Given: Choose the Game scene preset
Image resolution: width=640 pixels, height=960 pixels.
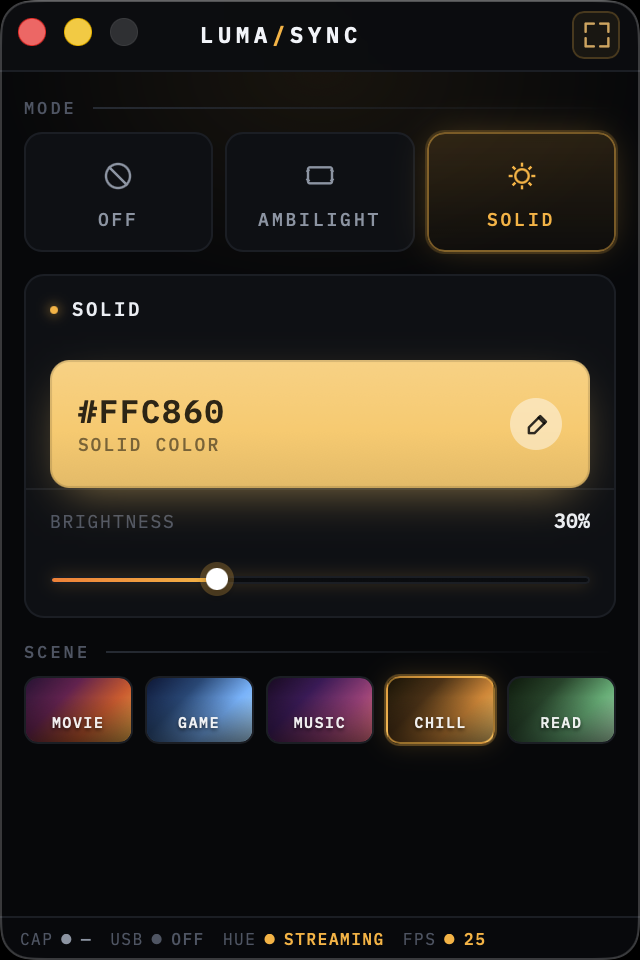Looking at the screenshot, I should click(x=199, y=710).
